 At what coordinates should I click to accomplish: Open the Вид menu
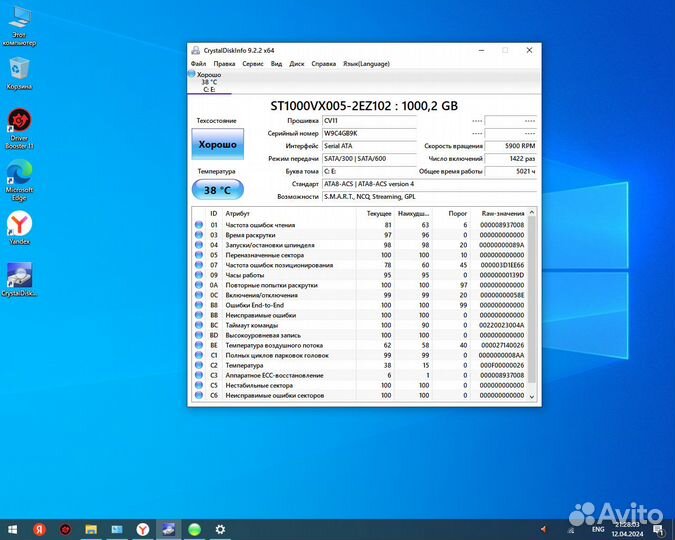click(276, 64)
